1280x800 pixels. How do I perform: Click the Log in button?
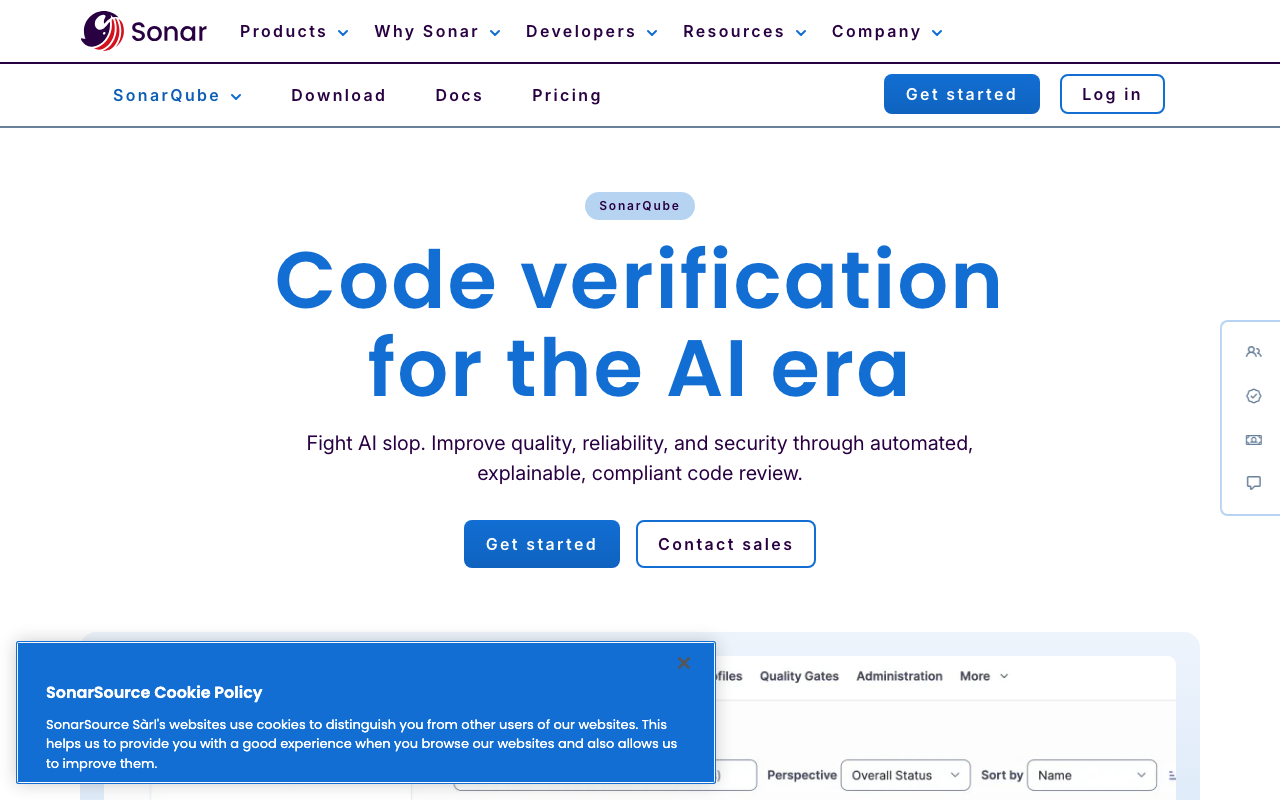pyautogui.click(x=1112, y=94)
